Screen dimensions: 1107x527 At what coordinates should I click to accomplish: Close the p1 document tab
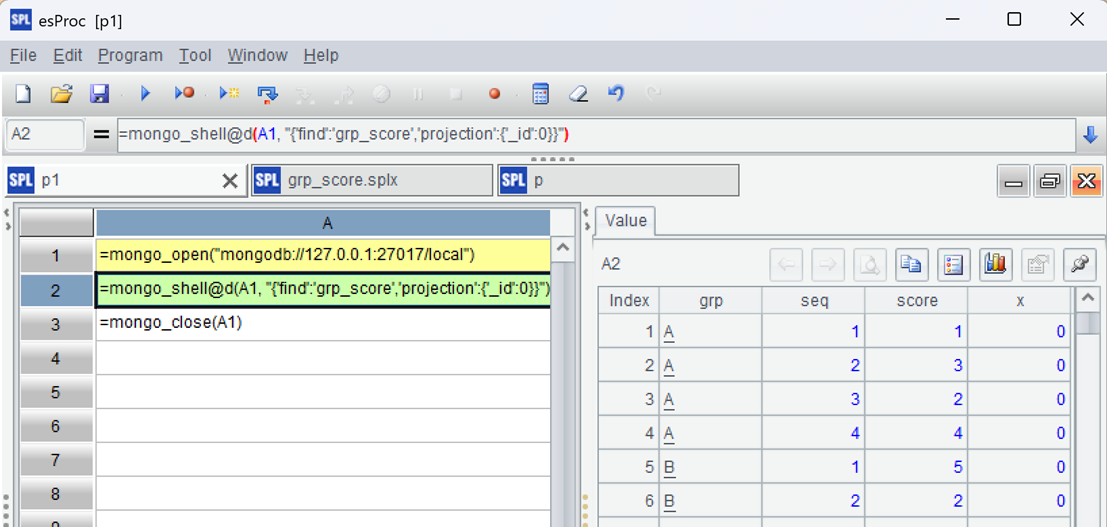(229, 181)
